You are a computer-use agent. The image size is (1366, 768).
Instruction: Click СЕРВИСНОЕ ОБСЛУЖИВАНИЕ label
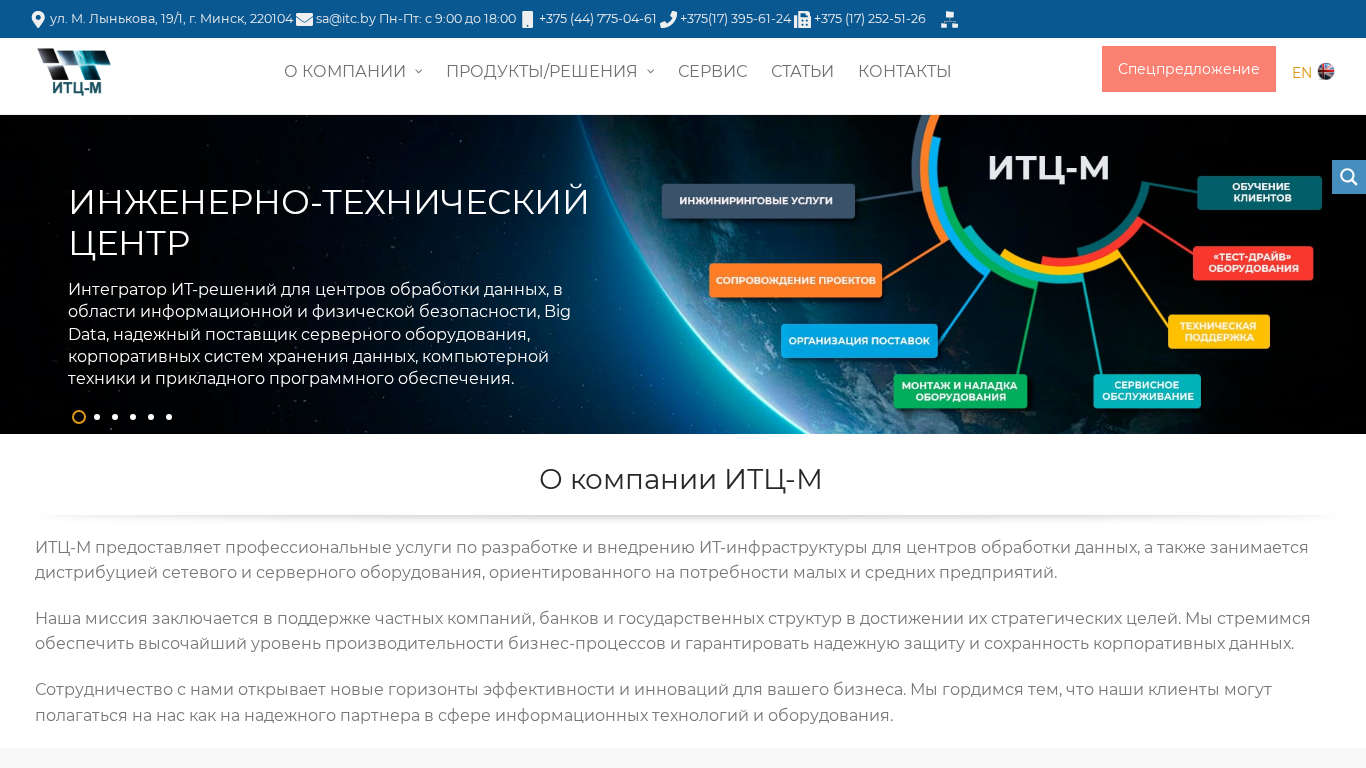1147,391
